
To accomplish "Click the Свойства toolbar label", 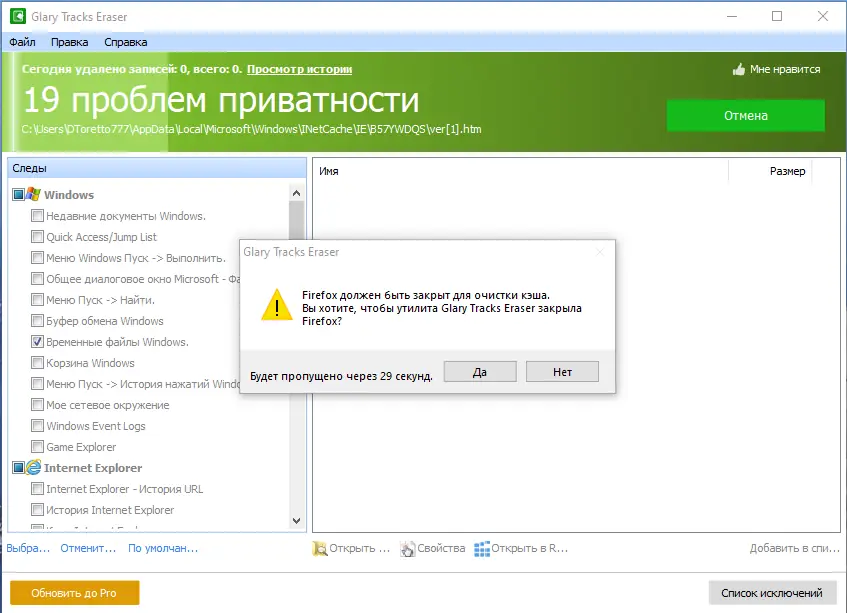I will pyautogui.click(x=441, y=548).
